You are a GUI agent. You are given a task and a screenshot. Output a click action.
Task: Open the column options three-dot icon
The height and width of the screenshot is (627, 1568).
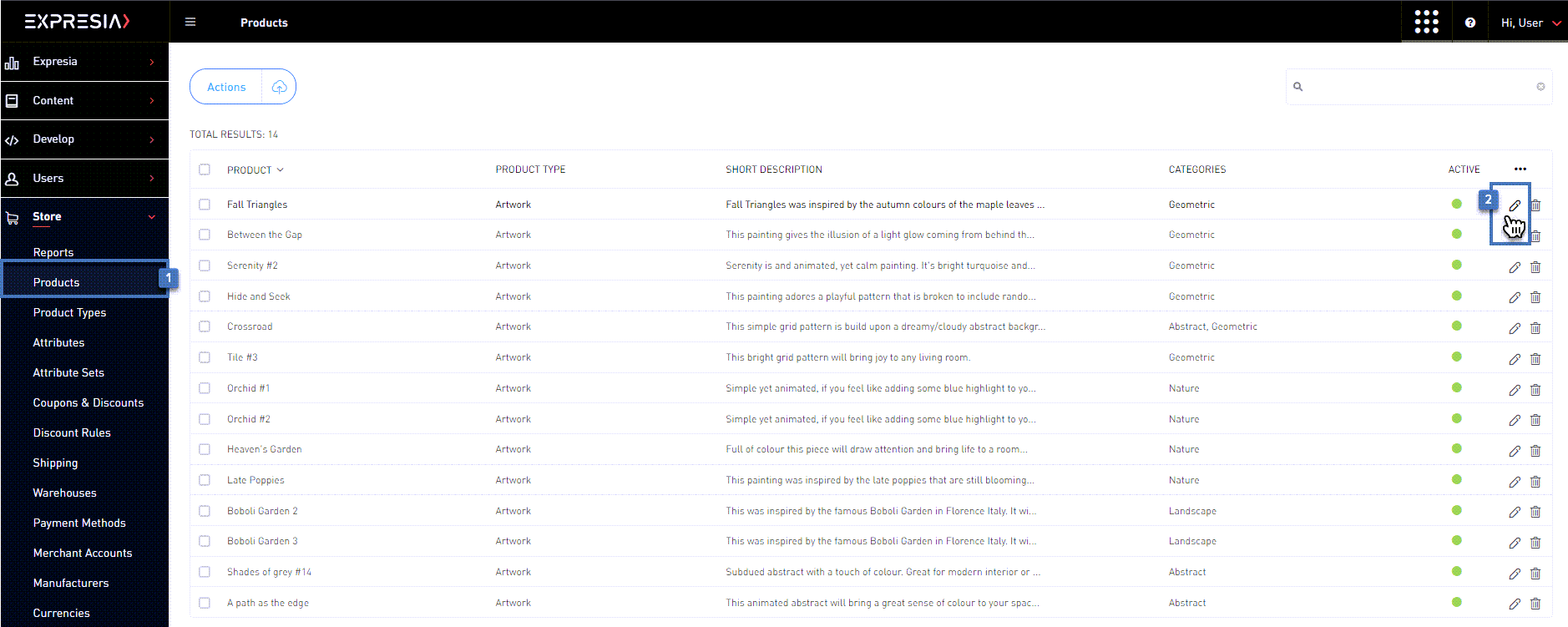point(1520,169)
